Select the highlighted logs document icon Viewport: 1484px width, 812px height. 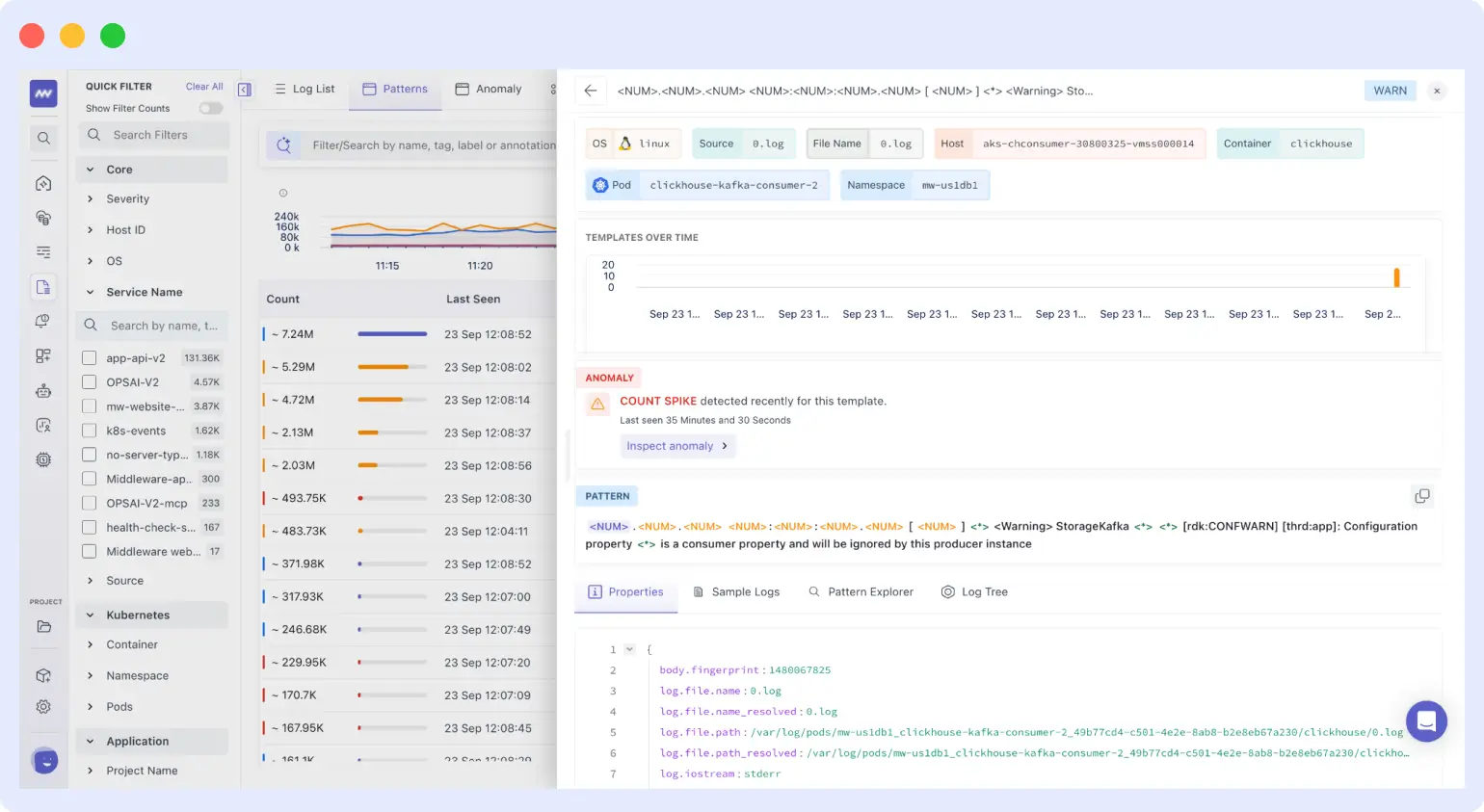pyautogui.click(x=43, y=287)
